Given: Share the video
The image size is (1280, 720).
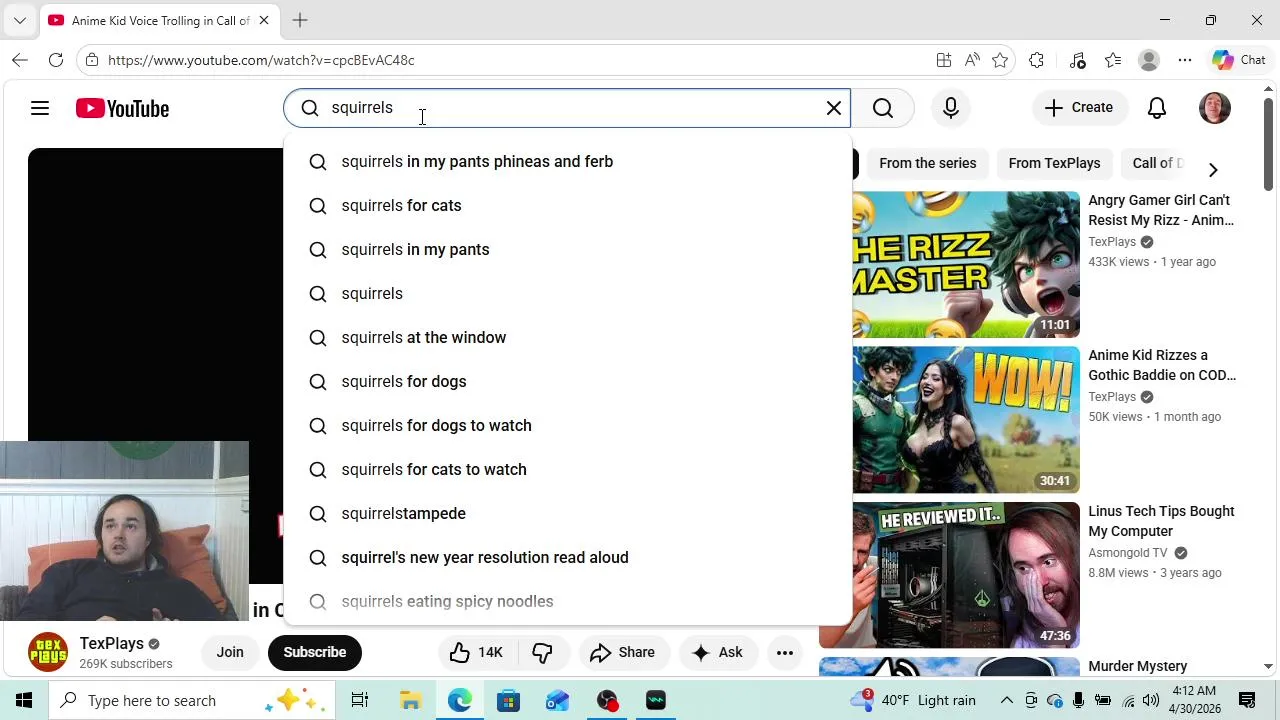Looking at the screenshot, I should 622,653.
